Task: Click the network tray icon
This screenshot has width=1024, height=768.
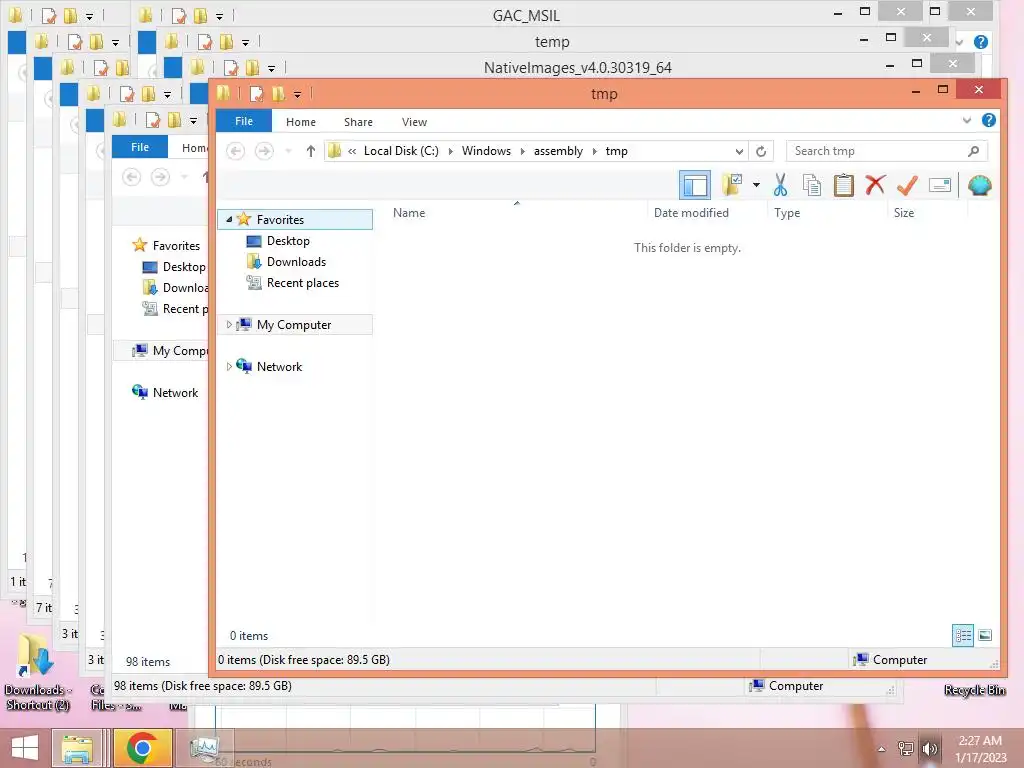Action: coord(905,748)
